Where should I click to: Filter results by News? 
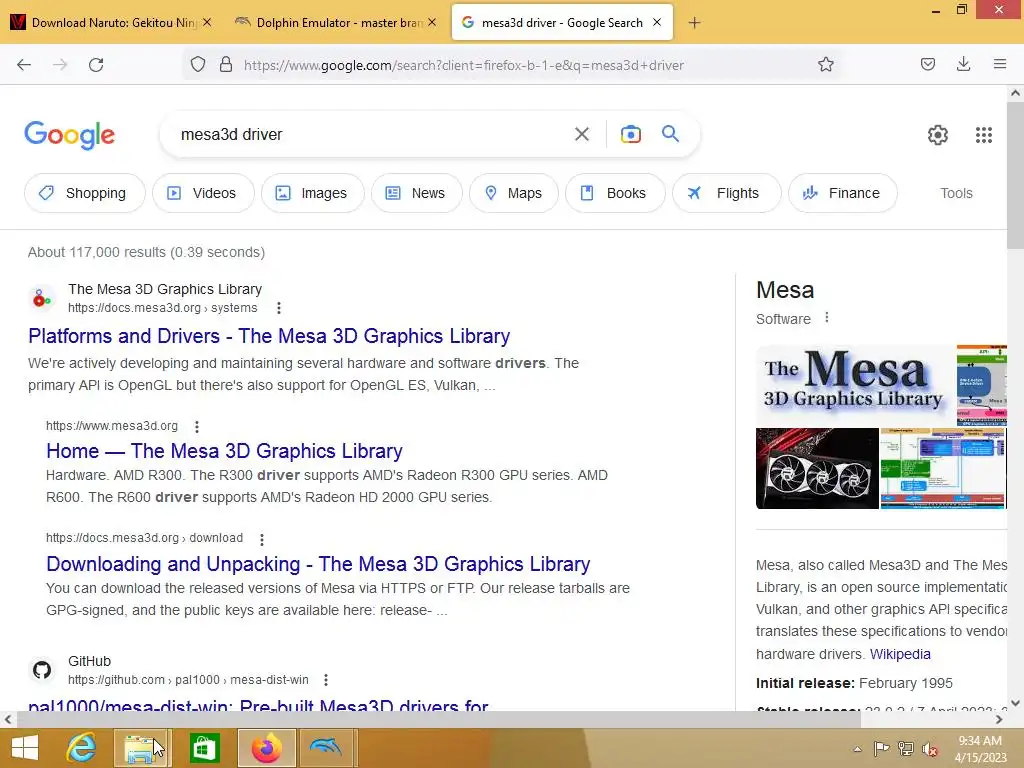click(x=417, y=193)
